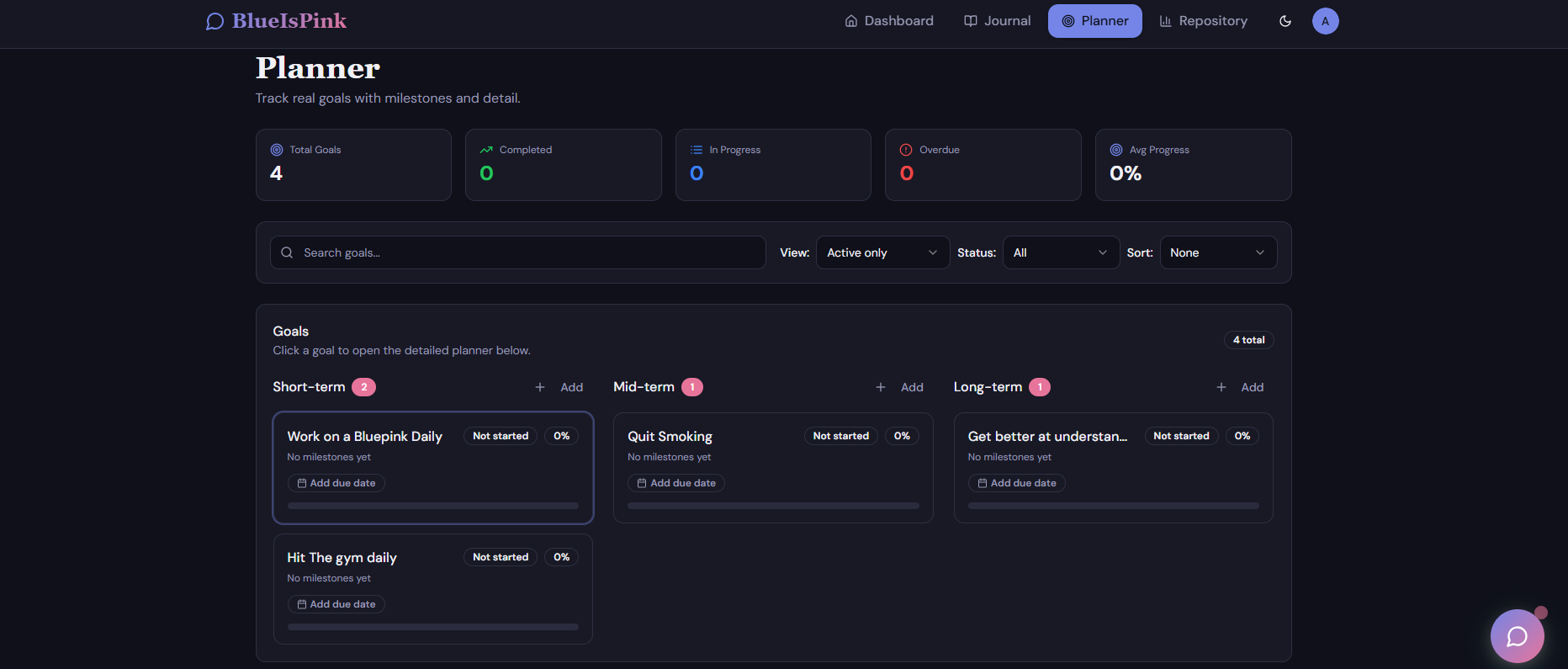Click Not started badge on Hit The gym daily
Screen dimensions: 1568x669
[x=501, y=557]
